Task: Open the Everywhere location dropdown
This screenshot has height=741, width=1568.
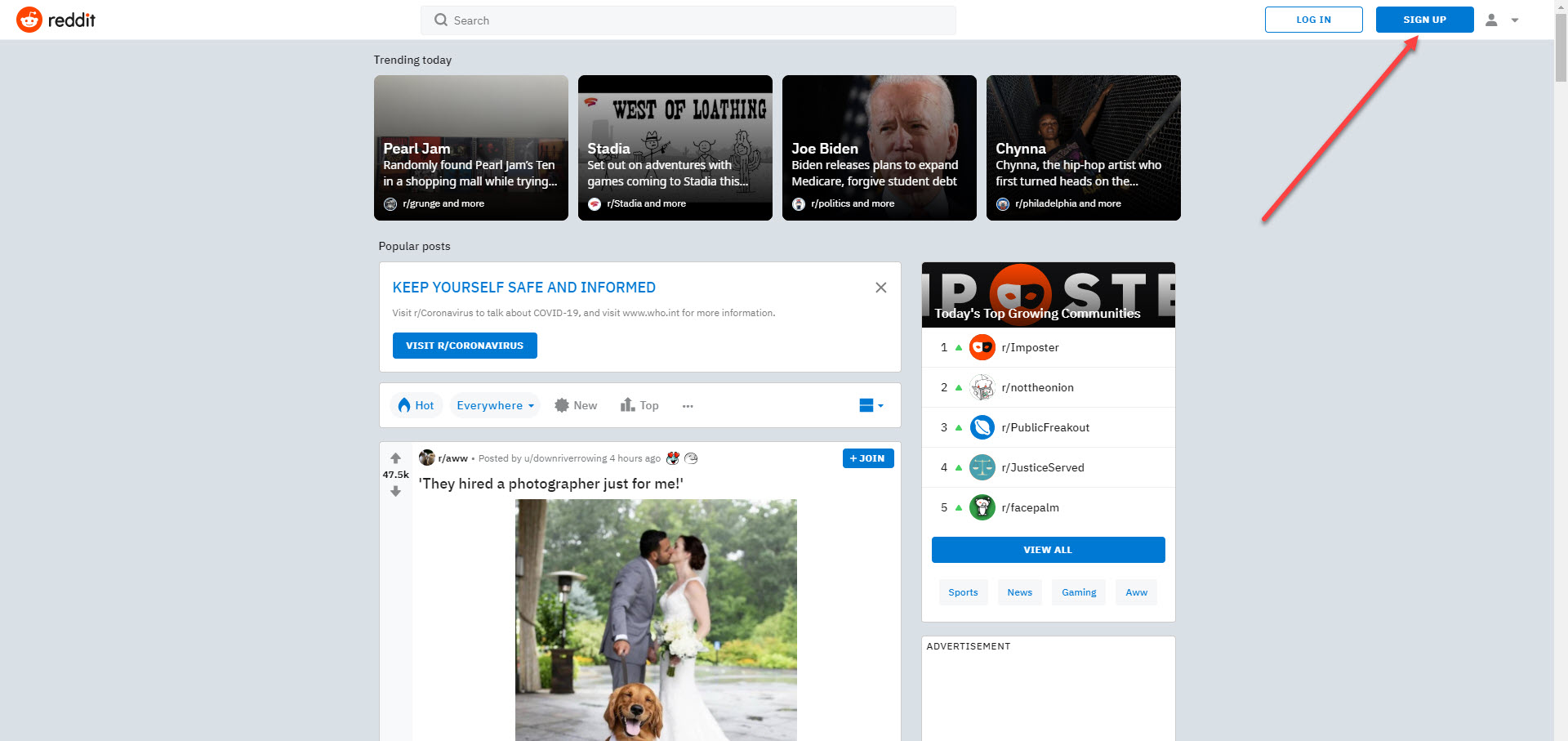Action: 494,405
